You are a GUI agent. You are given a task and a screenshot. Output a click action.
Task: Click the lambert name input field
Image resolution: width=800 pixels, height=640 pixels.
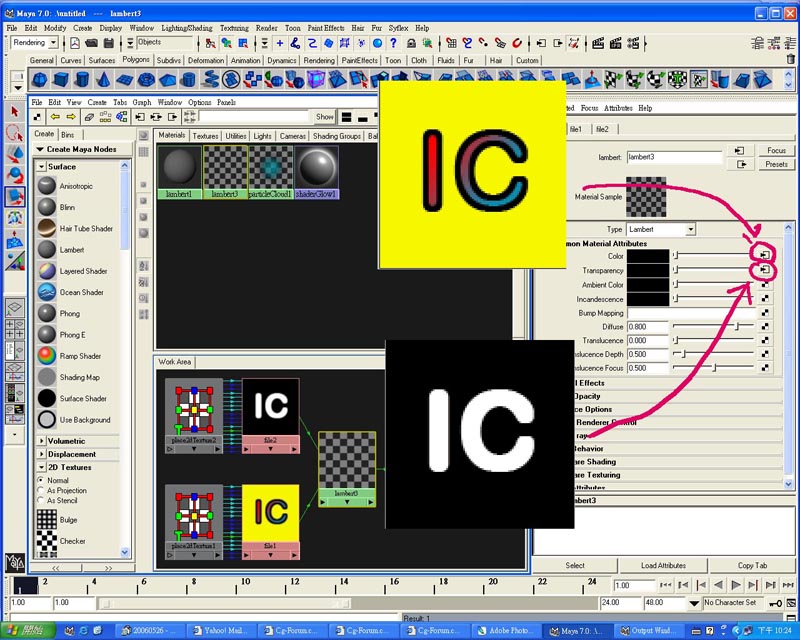[x=674, y=157]
